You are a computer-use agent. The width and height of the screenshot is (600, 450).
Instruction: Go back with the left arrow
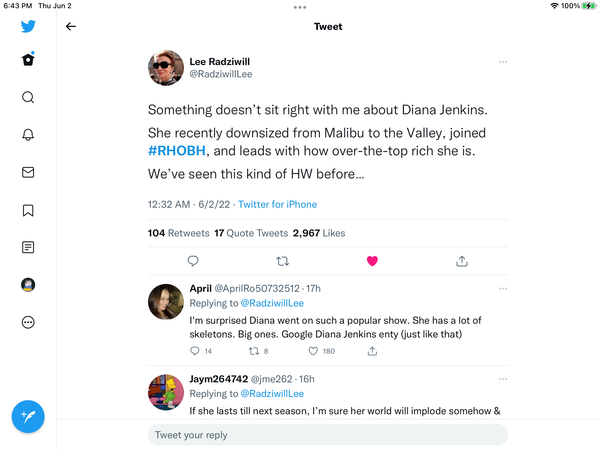(71, 27)
